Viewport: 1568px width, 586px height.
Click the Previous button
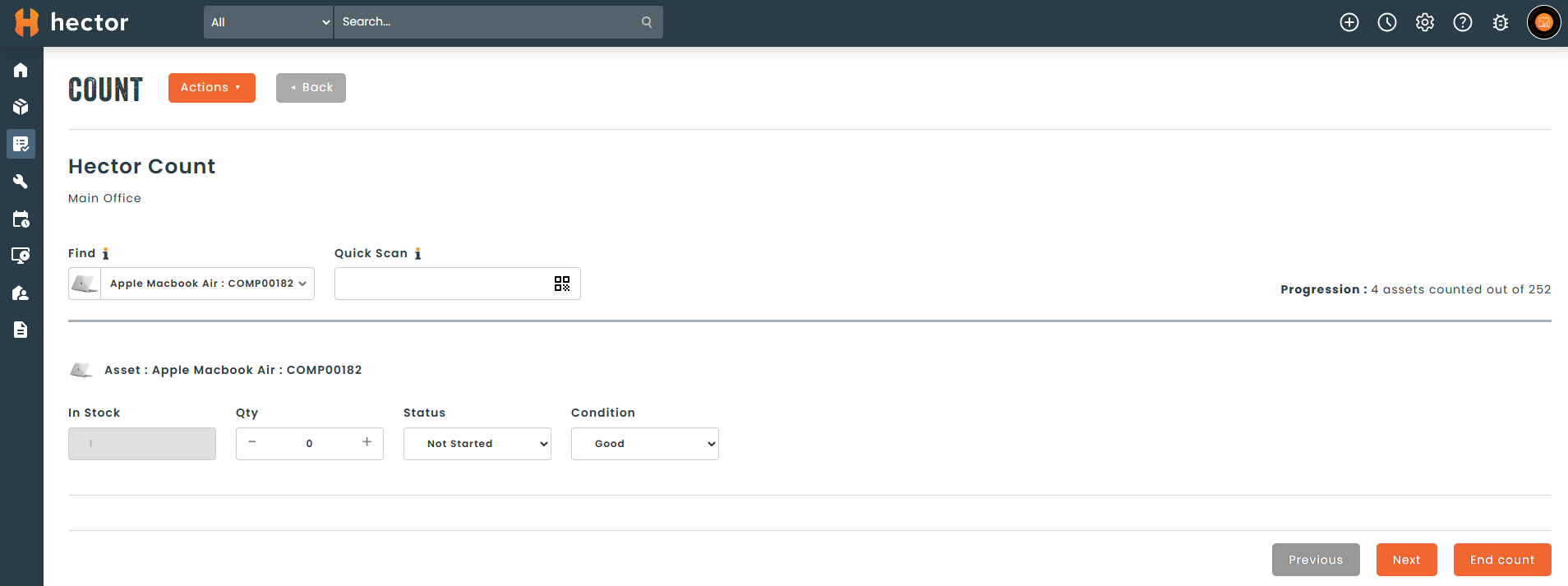click(1316, 560)
